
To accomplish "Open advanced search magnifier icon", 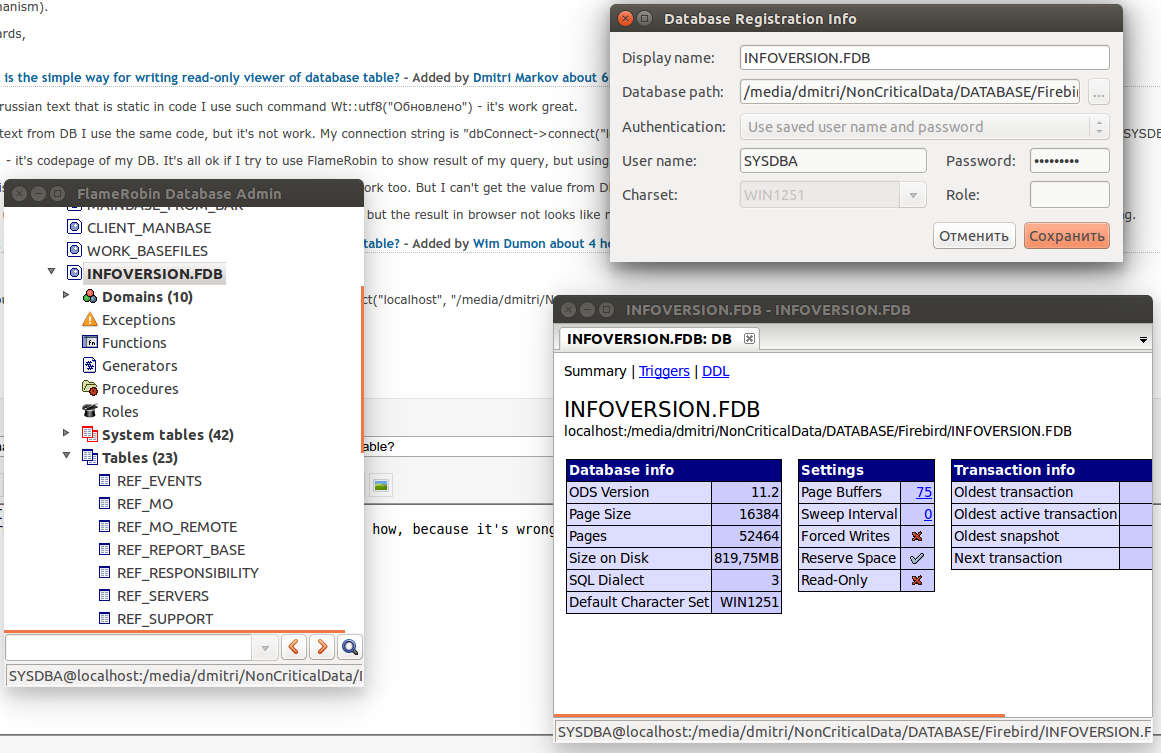I will [x=350, y=647].
